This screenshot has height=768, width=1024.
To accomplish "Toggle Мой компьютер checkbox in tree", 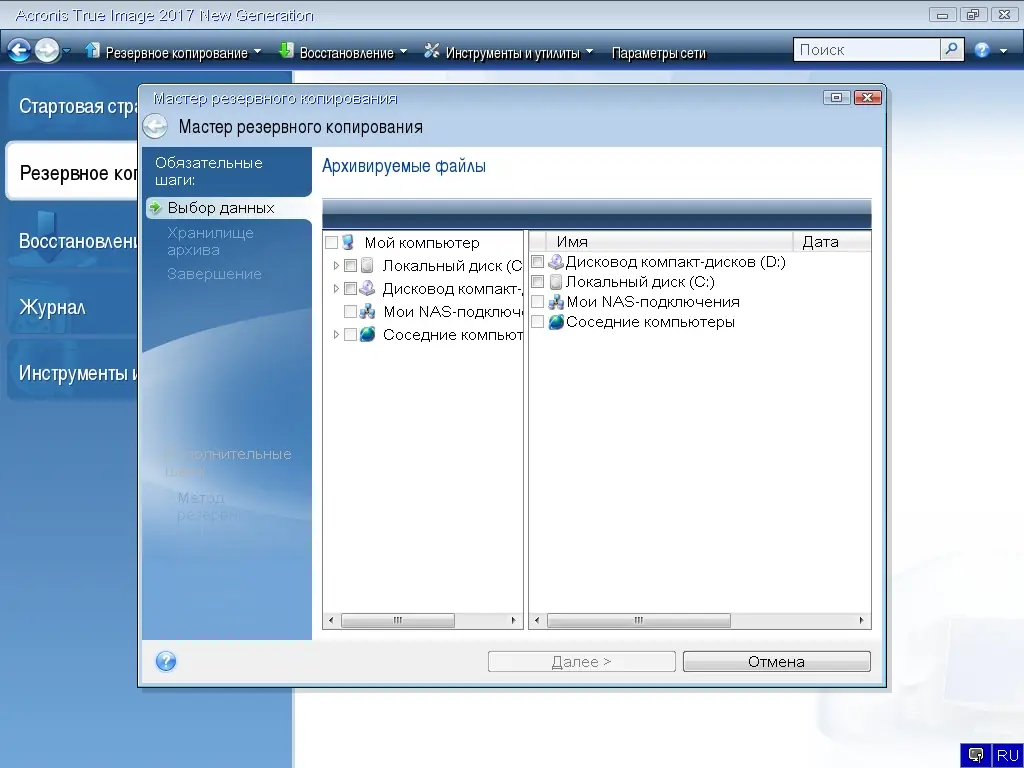I will [x=332, y=243].
